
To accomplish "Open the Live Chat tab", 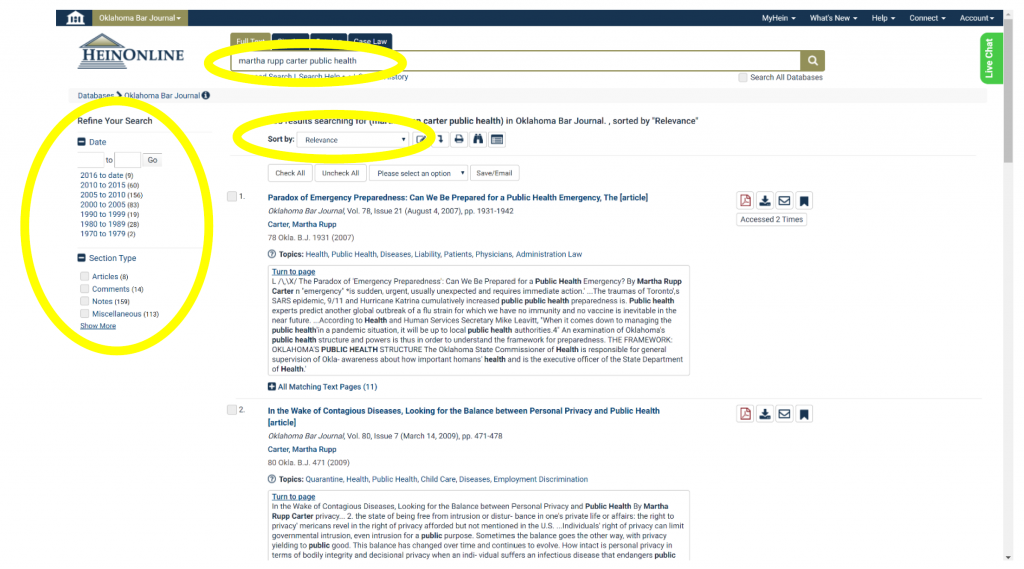I will coord(990,59).
